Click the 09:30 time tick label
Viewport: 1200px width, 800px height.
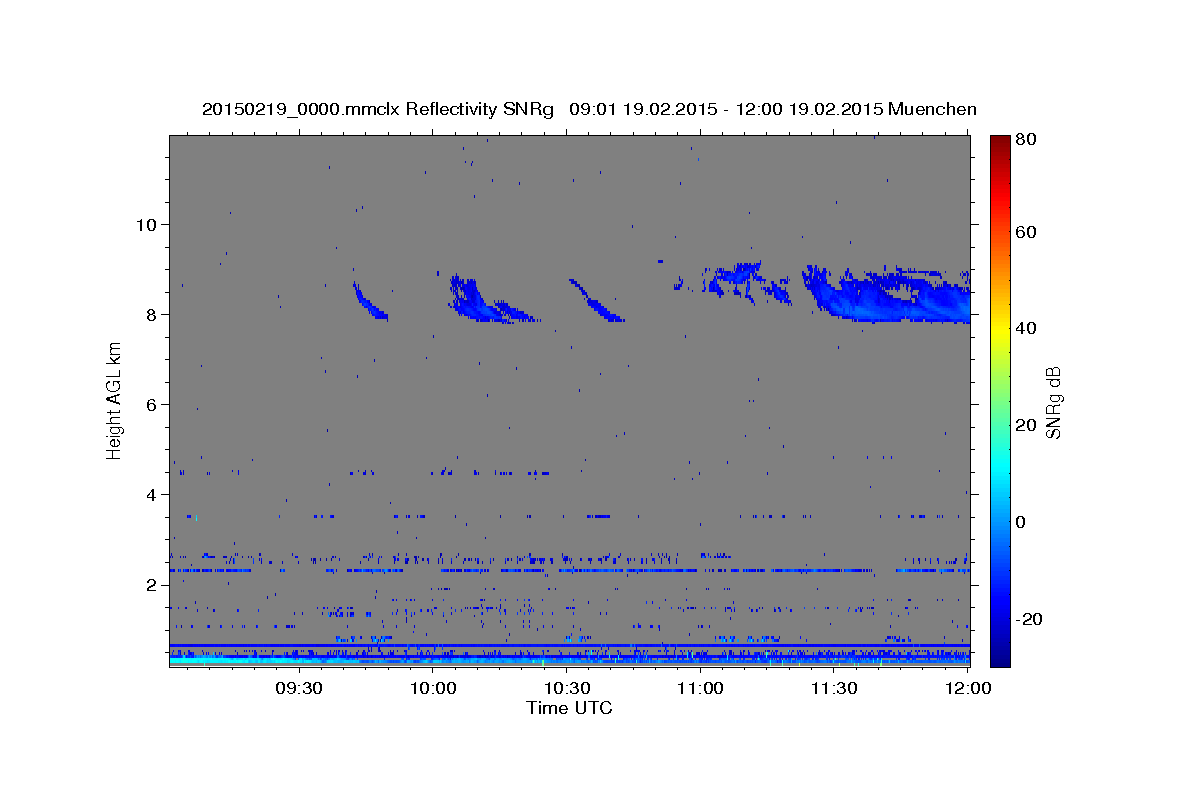[300, 689]
